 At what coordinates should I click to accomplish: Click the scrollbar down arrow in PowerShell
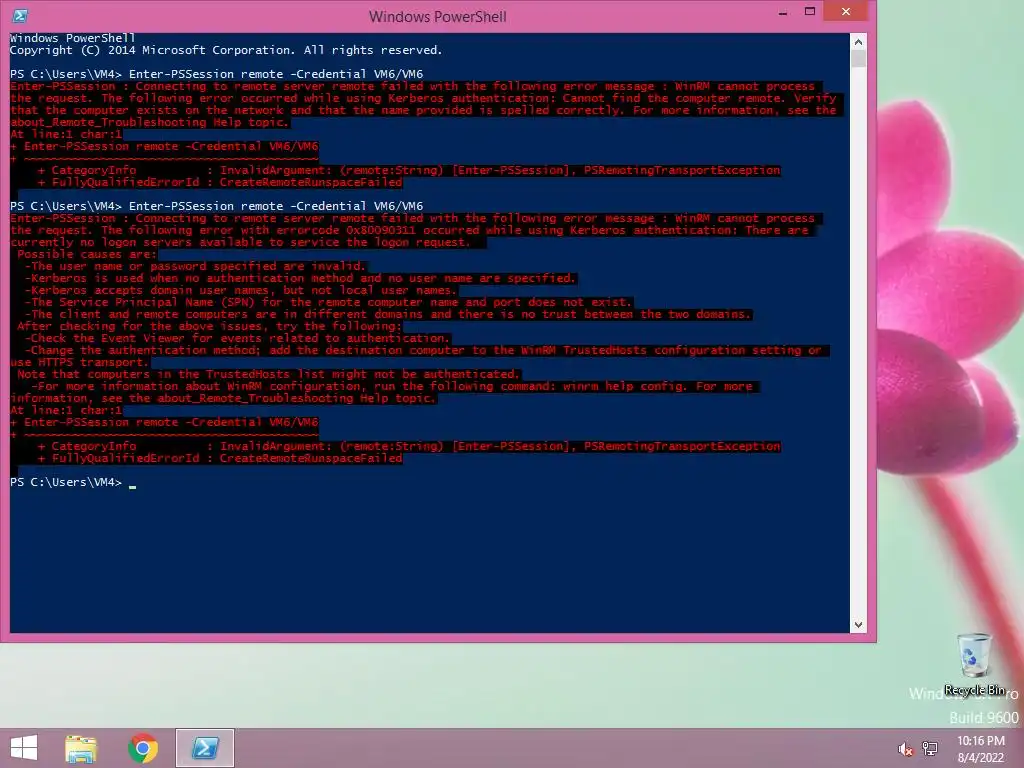tap(858, 625)
